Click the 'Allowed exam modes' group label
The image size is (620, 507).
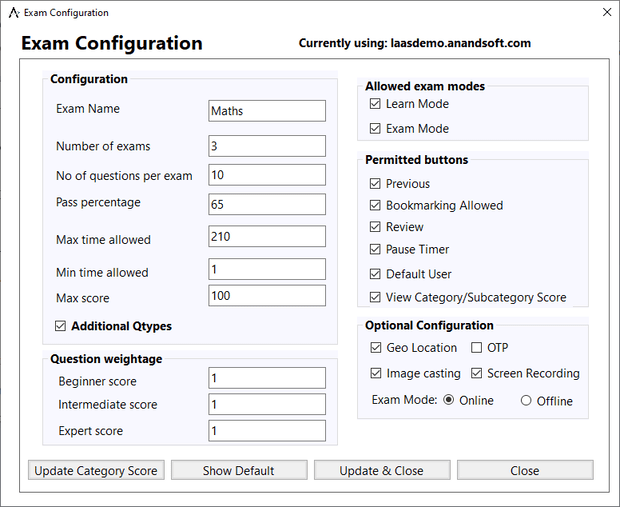[x=425, y=86]
